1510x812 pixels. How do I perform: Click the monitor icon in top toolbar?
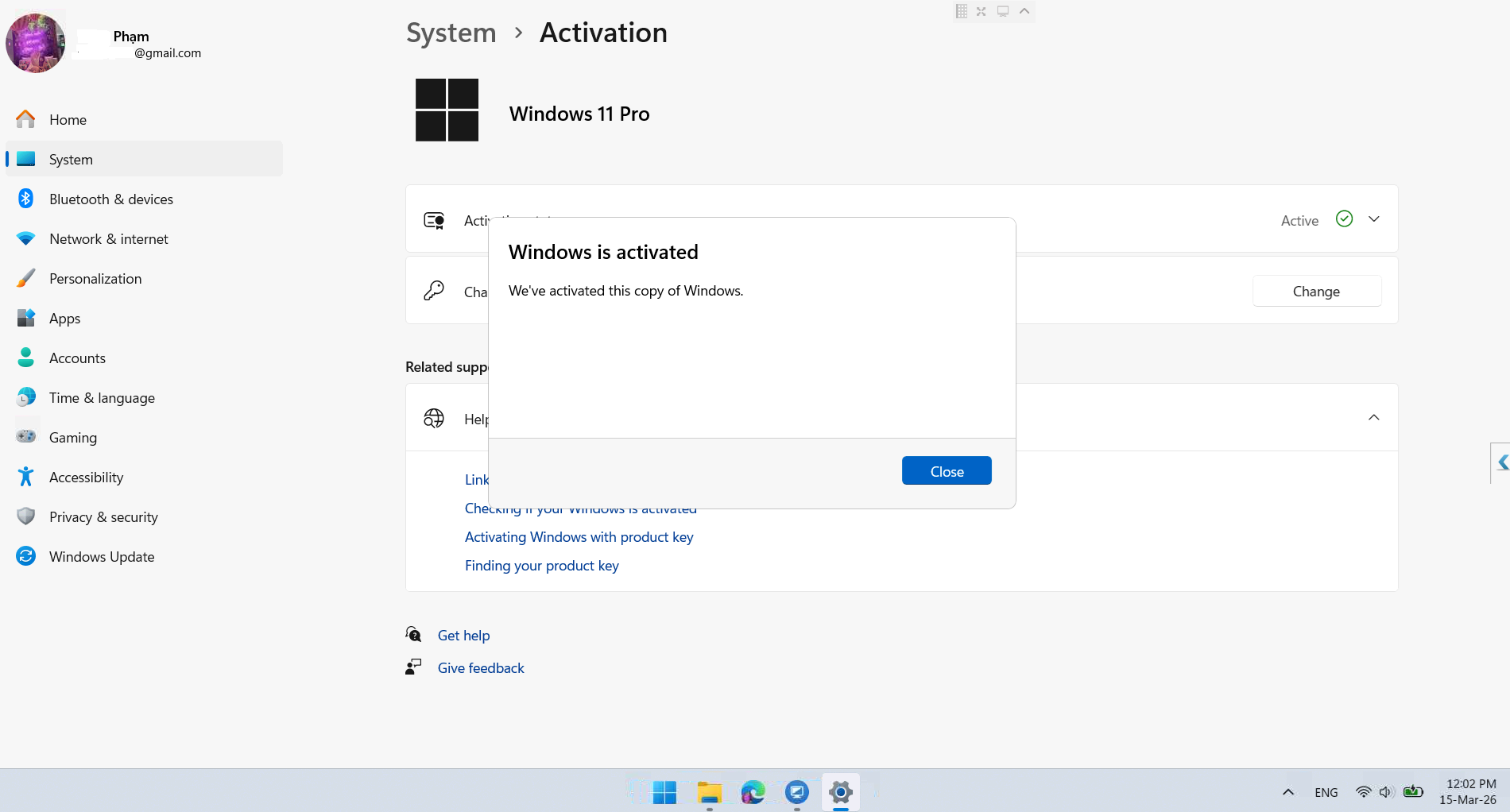click(1003, 11)
